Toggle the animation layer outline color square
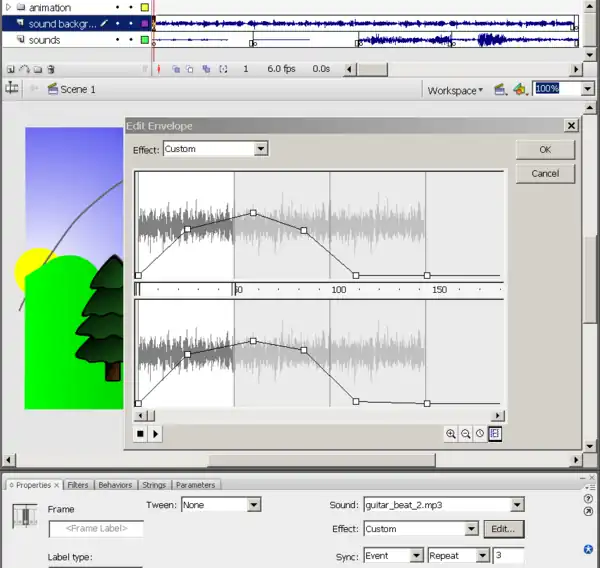The image size is (600, 568). click(145, 7)
